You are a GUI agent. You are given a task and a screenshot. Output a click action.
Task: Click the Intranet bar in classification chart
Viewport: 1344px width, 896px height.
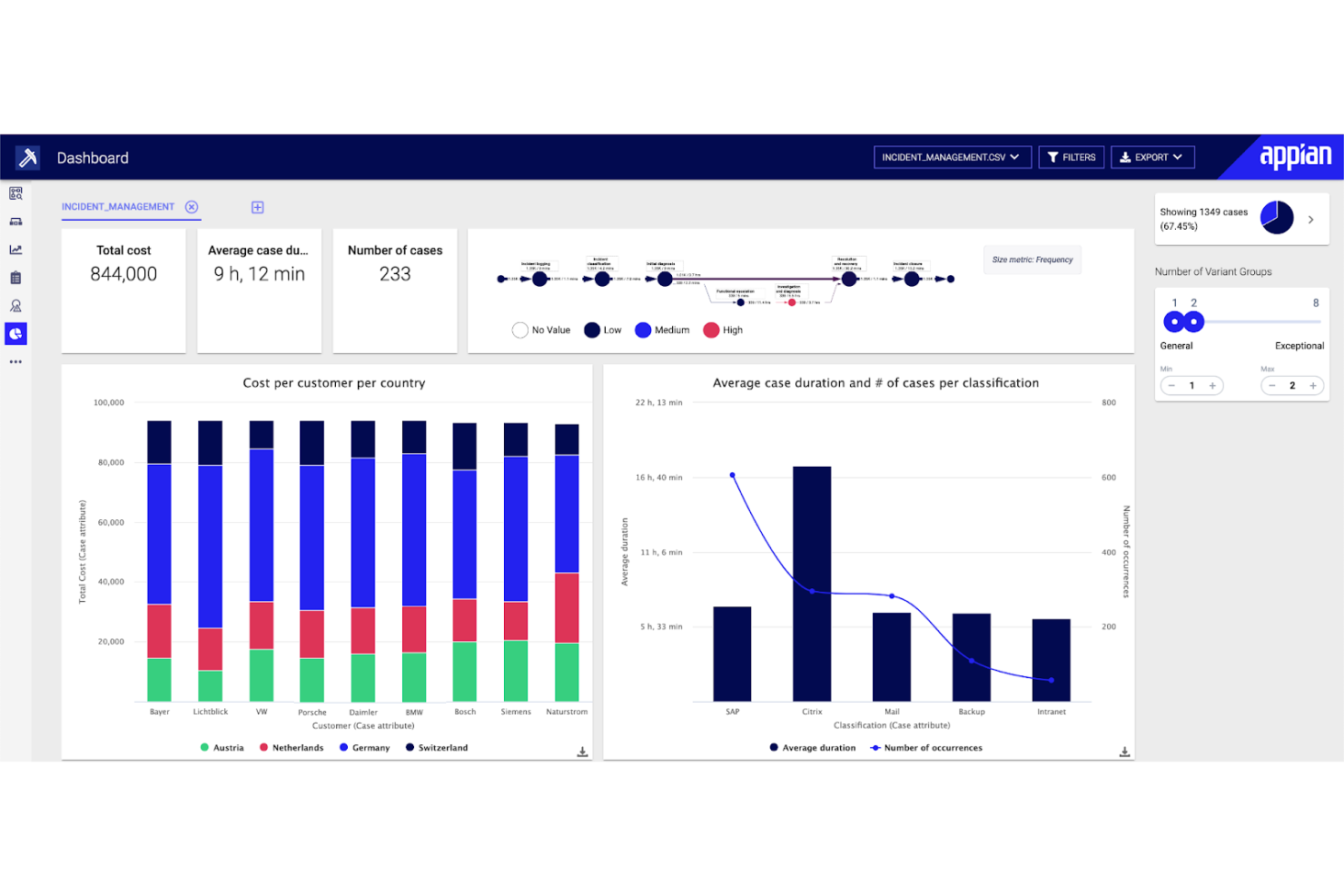pos(1051,660)
